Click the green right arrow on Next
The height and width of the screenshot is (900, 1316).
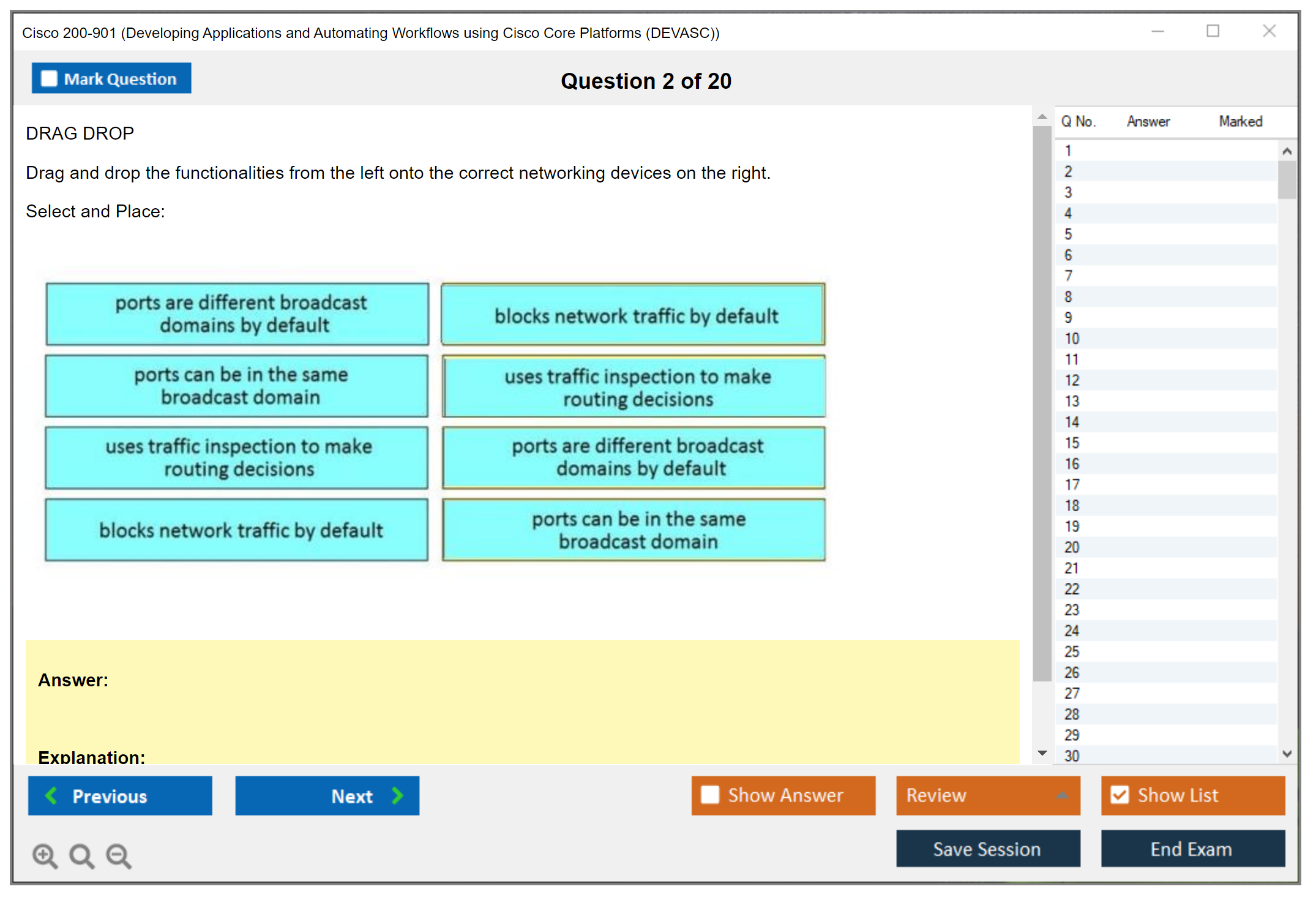coord(398,795)
